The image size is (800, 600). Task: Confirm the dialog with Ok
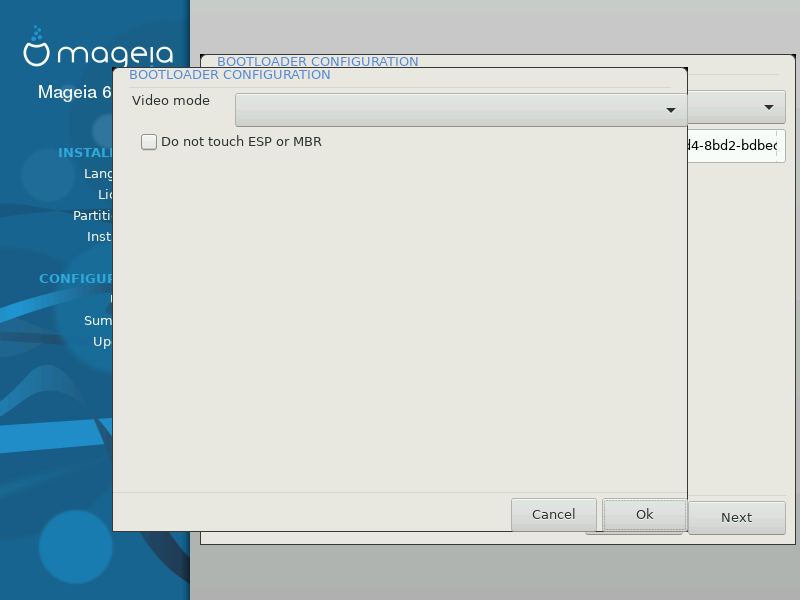pos(644,514)
